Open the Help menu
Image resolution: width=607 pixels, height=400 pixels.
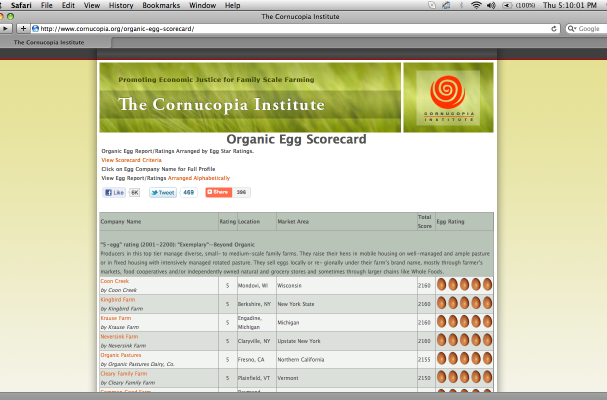pos(232,5)
